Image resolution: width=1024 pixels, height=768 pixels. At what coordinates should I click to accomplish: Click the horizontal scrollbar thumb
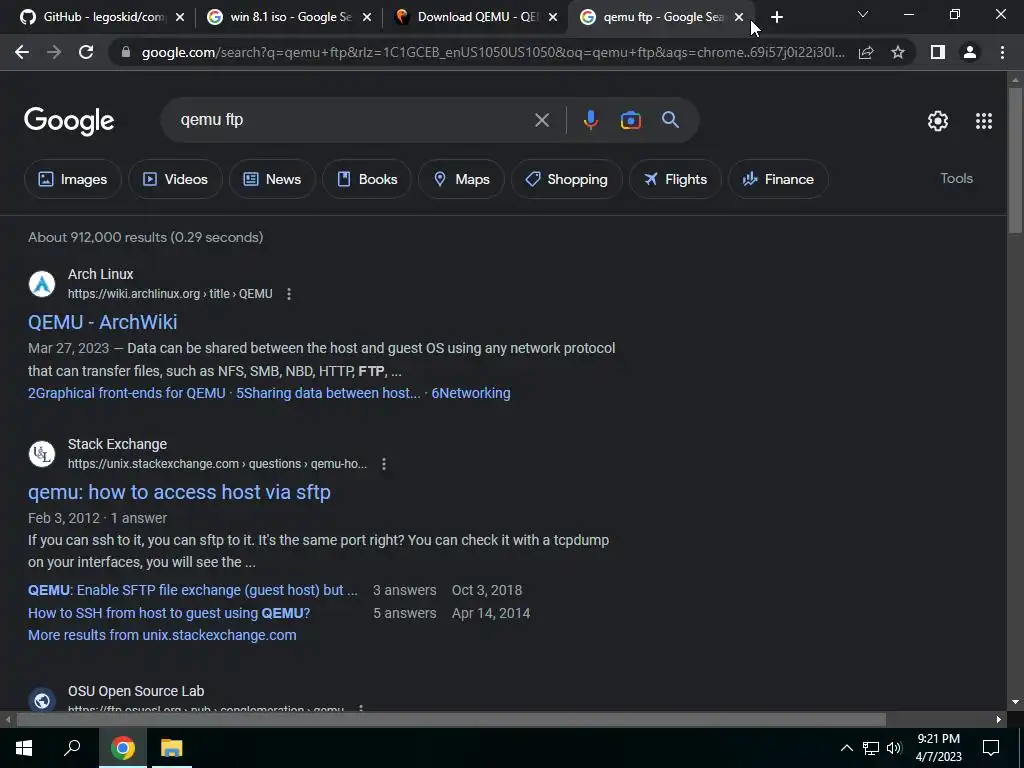[x=451, y=720]
